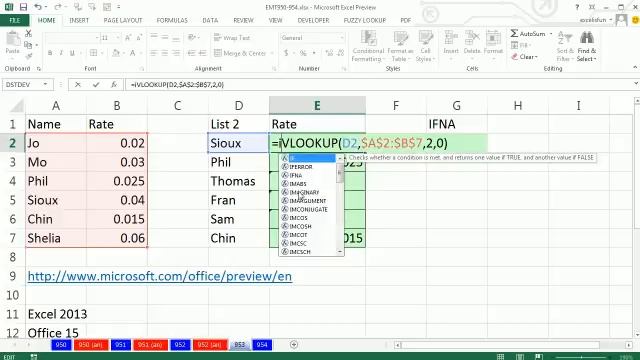Image resolution: width=640 pixels, height=360 pixels.
Task: Switch to the FUZZY LOOKUP tab
Action: coord(364,20)
